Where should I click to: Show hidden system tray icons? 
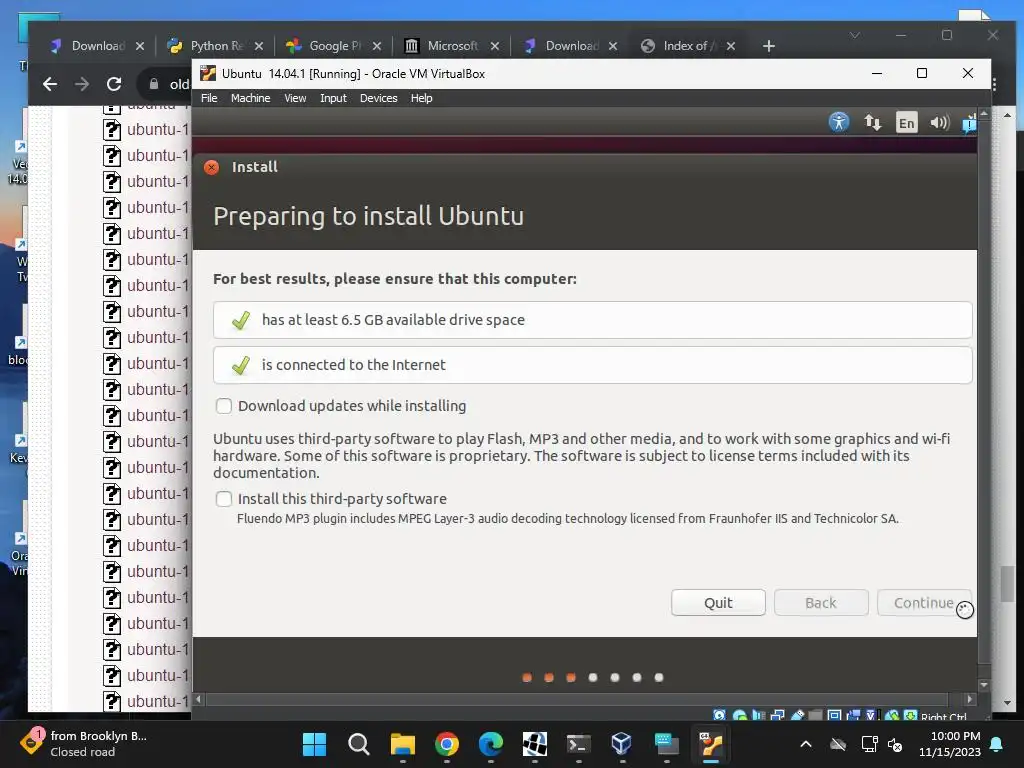[806, 744]
